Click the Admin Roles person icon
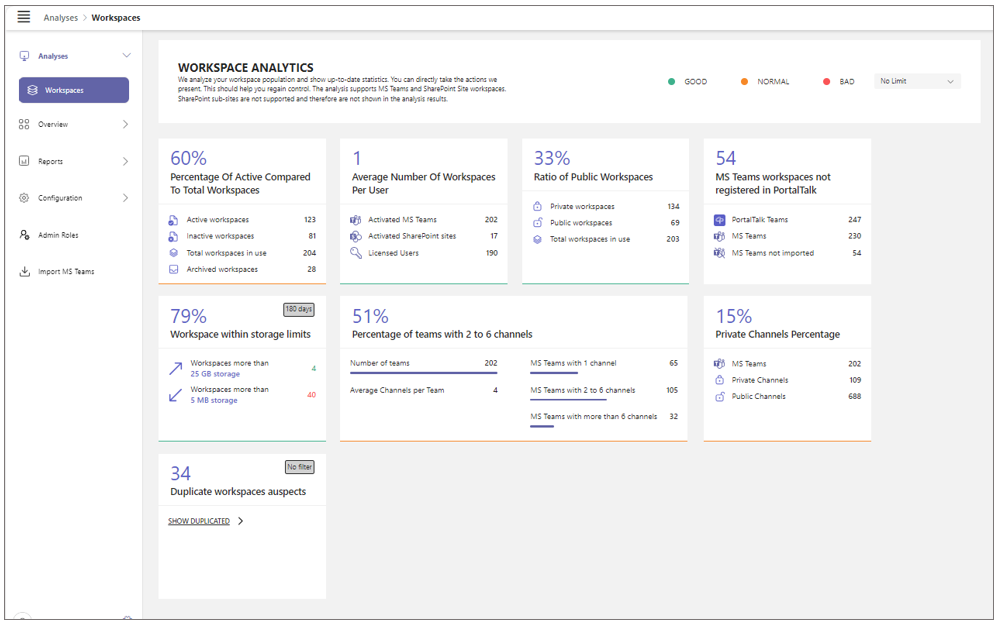This screenshot has height=621, width=998. [24, 235]
